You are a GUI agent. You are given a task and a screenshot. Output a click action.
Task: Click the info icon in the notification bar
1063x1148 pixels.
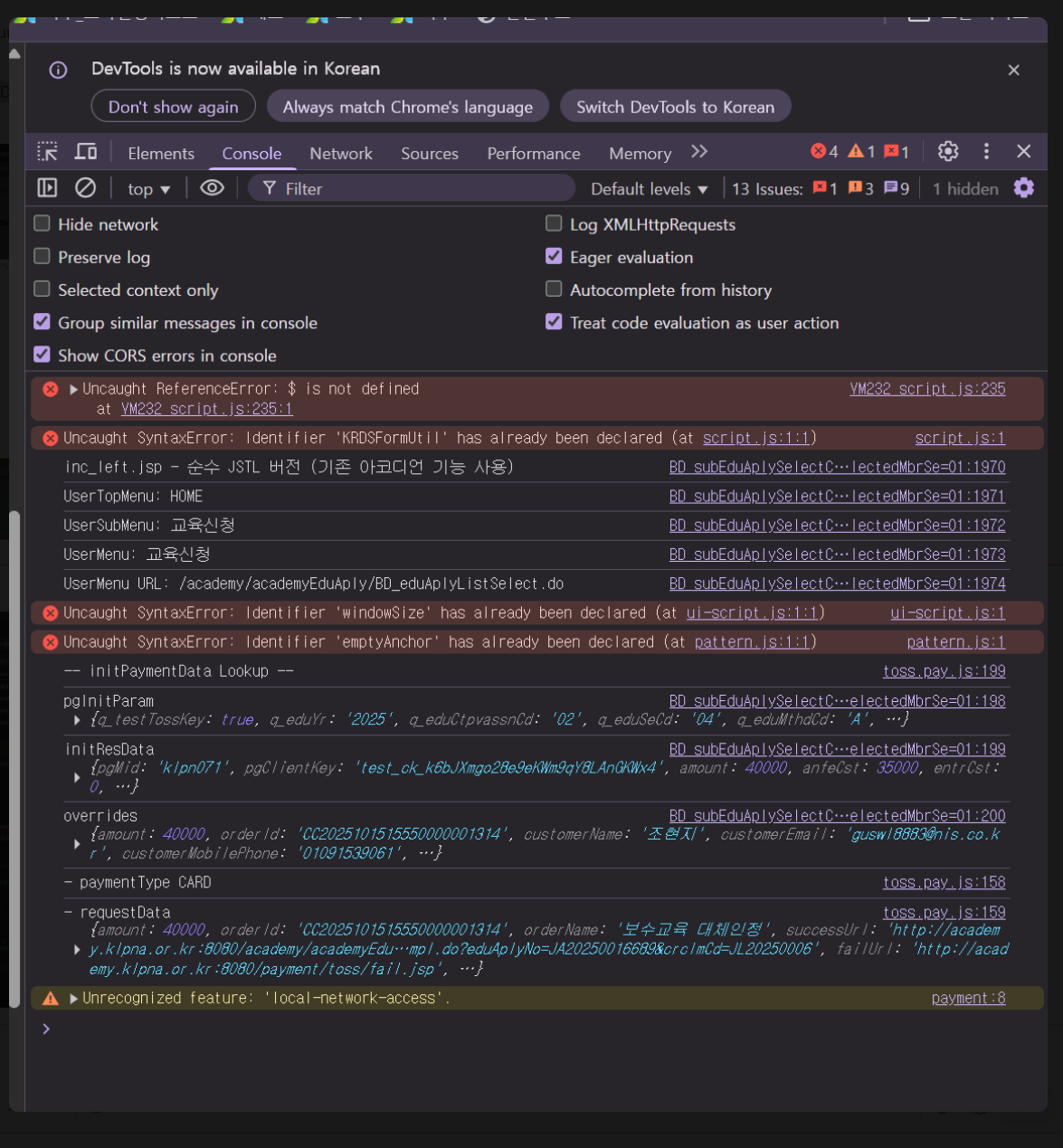click(x=58, y=70)
